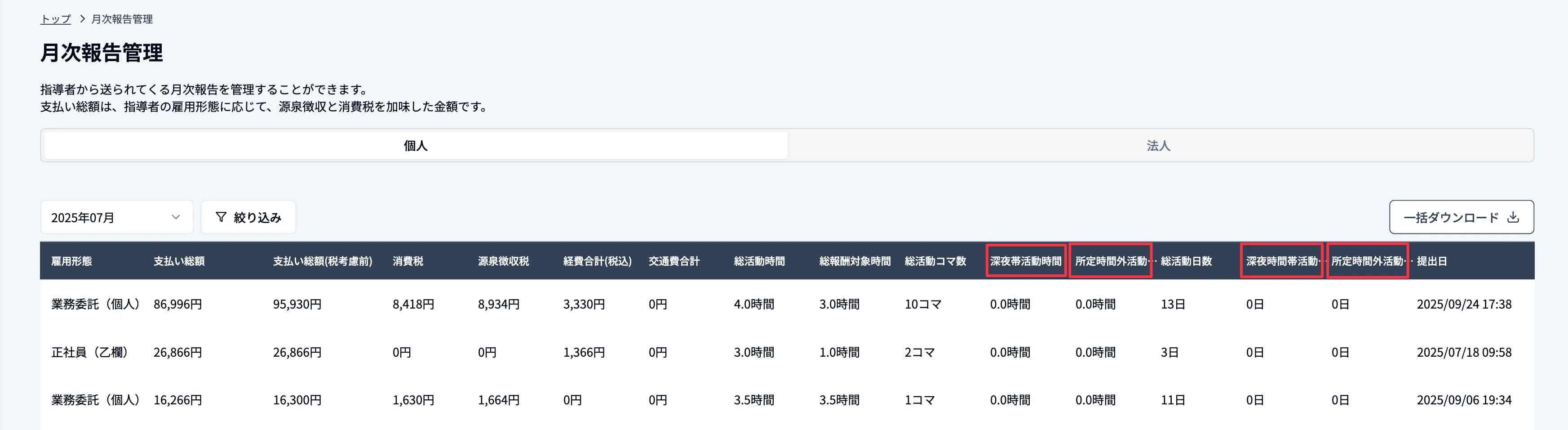This screenshot has width=1568, height=430.
Task: Select the 源泉徴収税 column header
Action: click(503, 261)
